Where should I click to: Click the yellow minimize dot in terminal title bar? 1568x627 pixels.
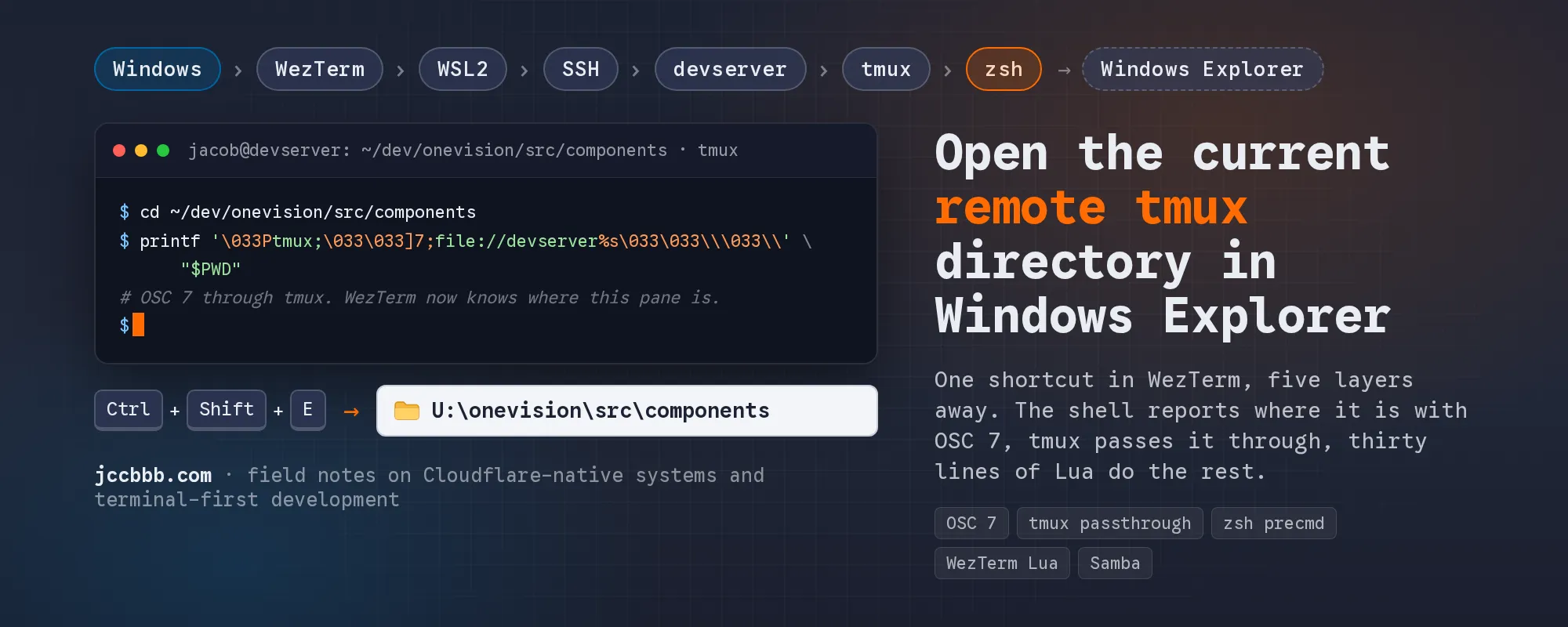tap(141, 150)
